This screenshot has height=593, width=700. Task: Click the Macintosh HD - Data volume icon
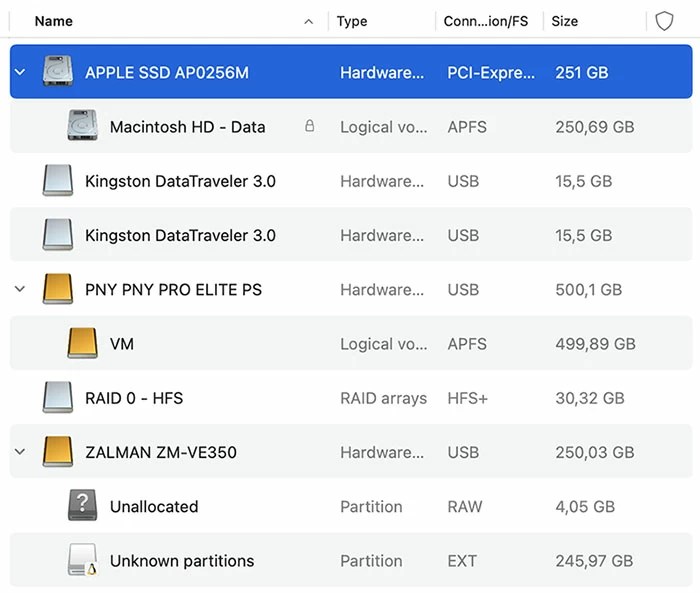tap(83, 125)
